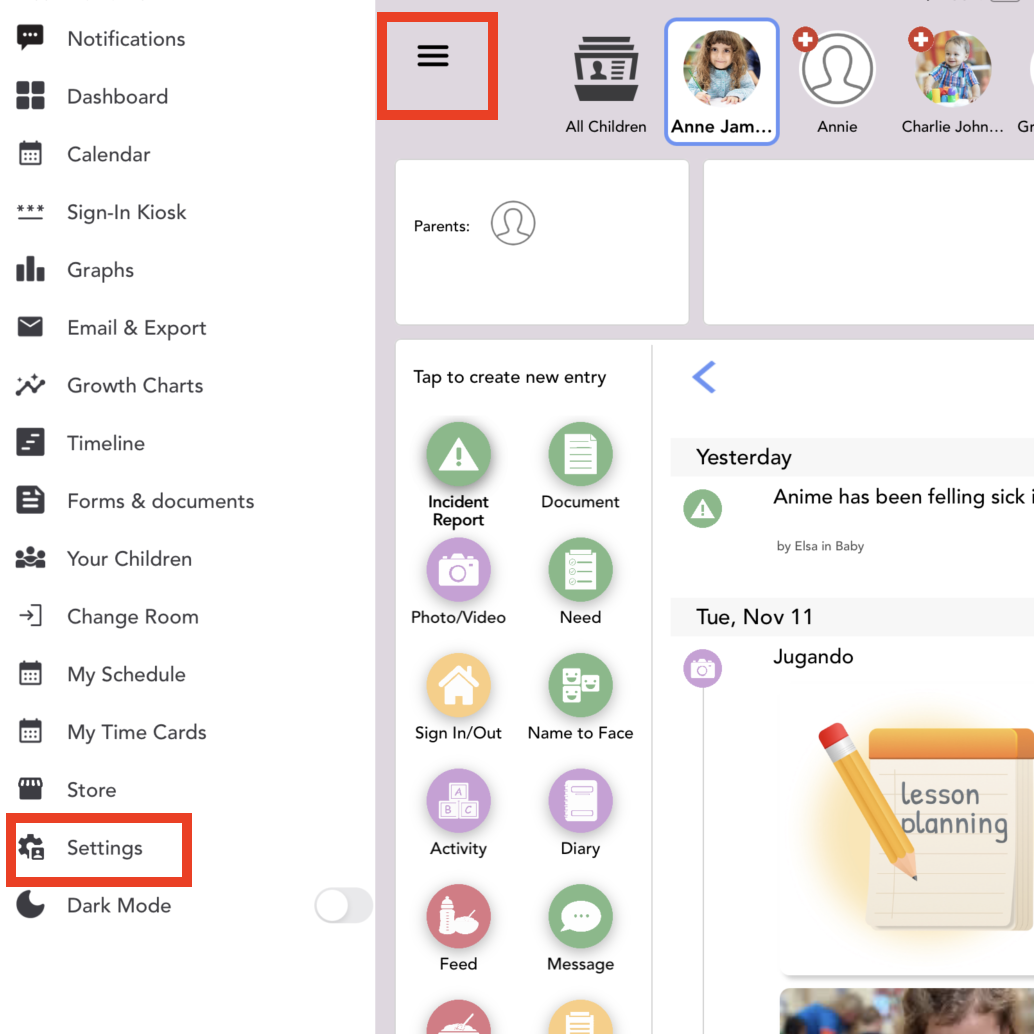Click the Yesterday date header
The height and width of the screenshot is (1034, 1034).
852,457
